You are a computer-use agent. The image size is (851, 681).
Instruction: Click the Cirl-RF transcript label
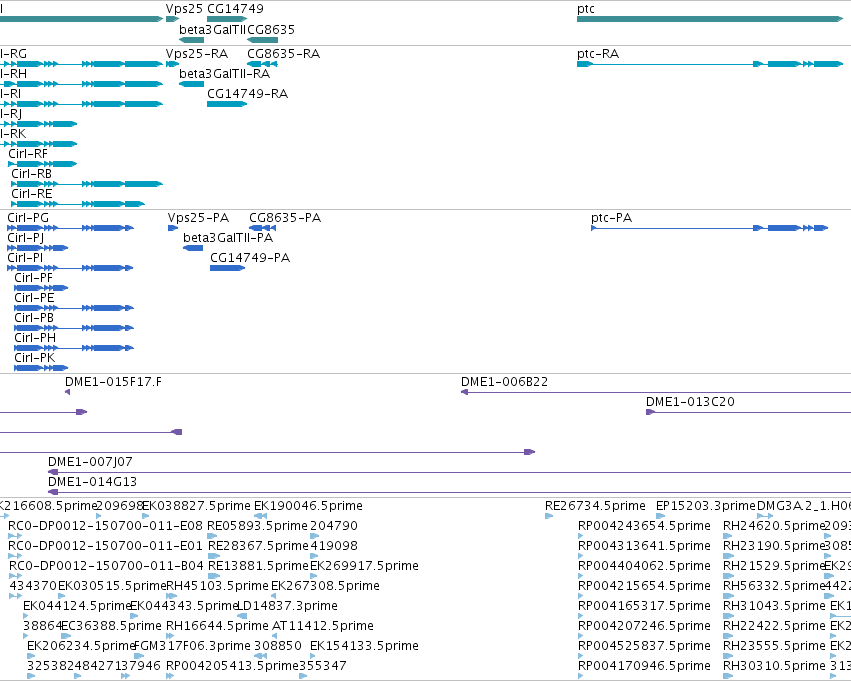[x=28, y=154]
